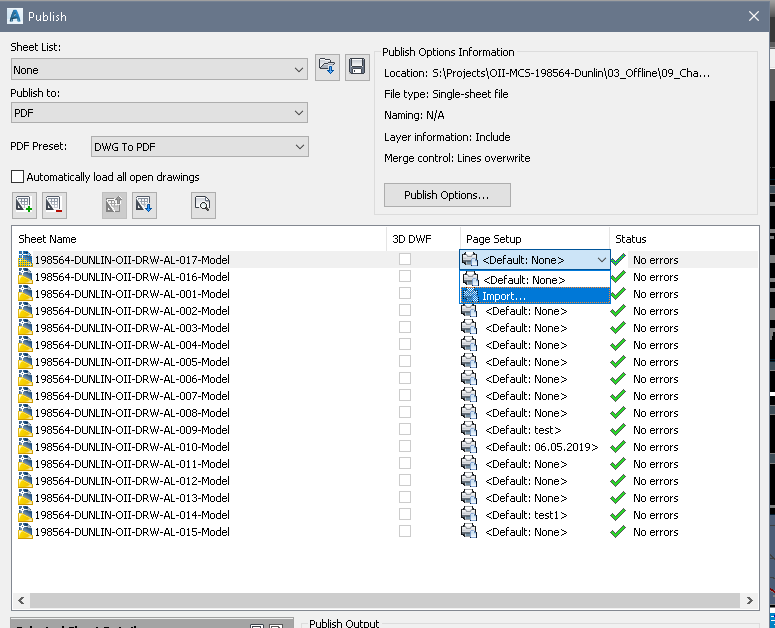The height and width of the screenshot is (628, 775).
Task: Click page setup printer icon for AL-009-Model
Action: tap(469, 430)
